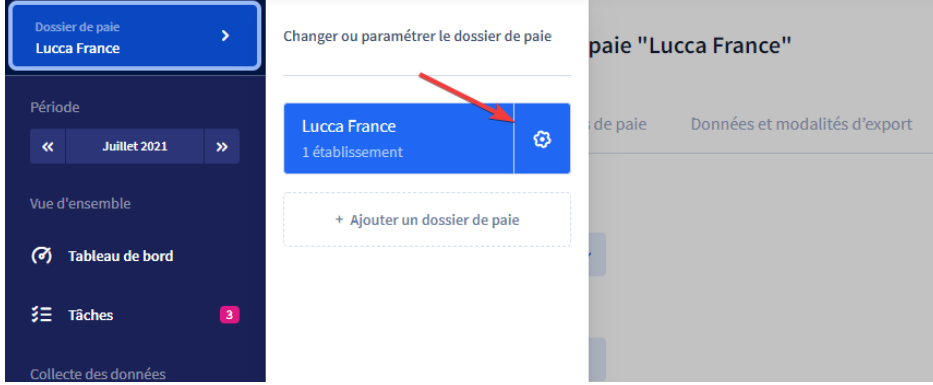Click the Vue d'ensemble section heading
This screenshot has width=933, height=385.
pos(80,204)
